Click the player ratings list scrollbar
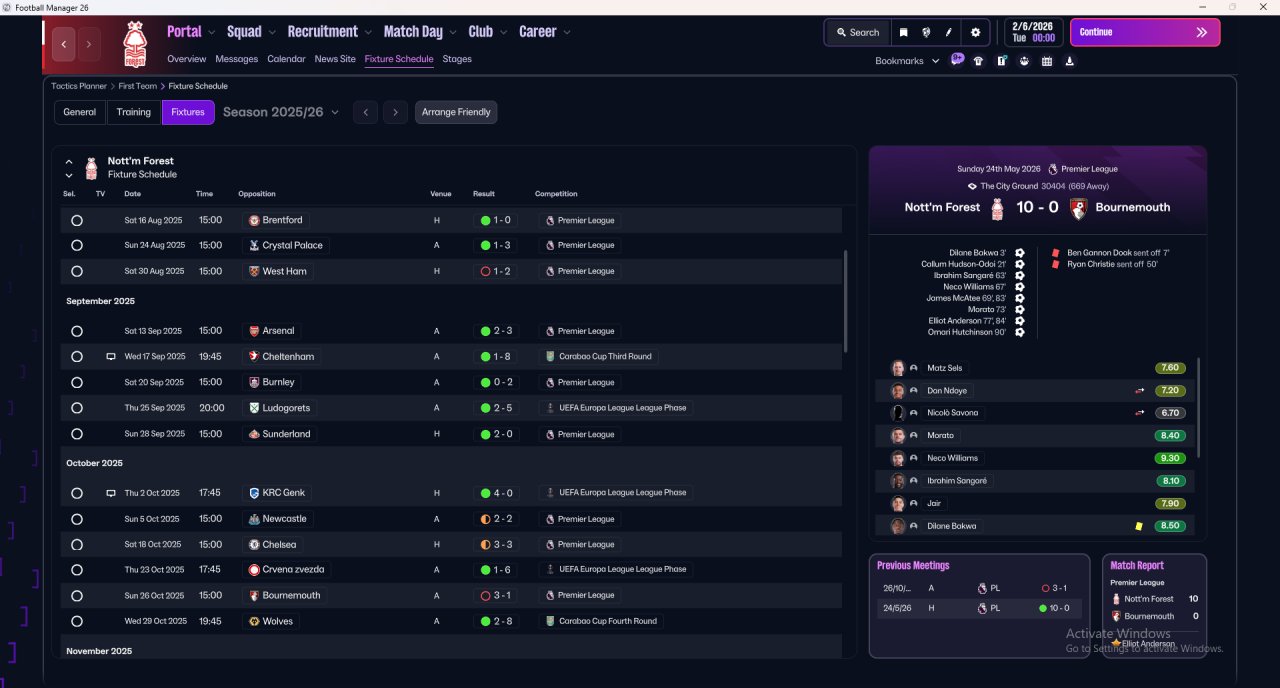 click(x=1197, y=410)
